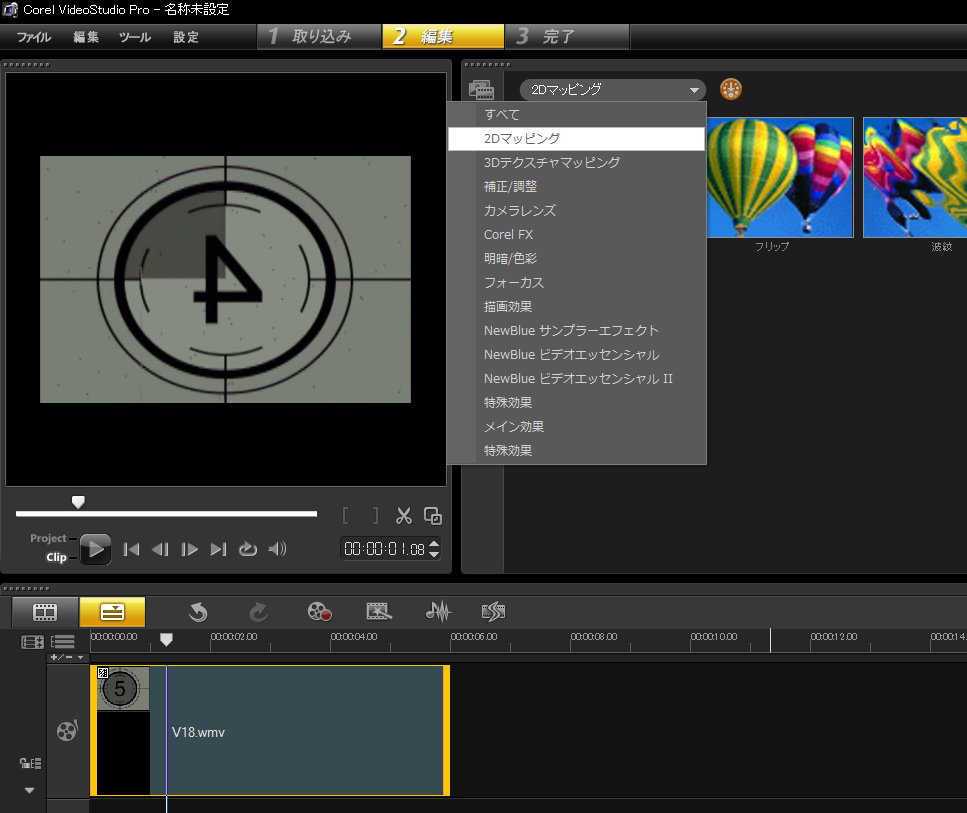Select すべて from the filter list

[x=576, y=115]
